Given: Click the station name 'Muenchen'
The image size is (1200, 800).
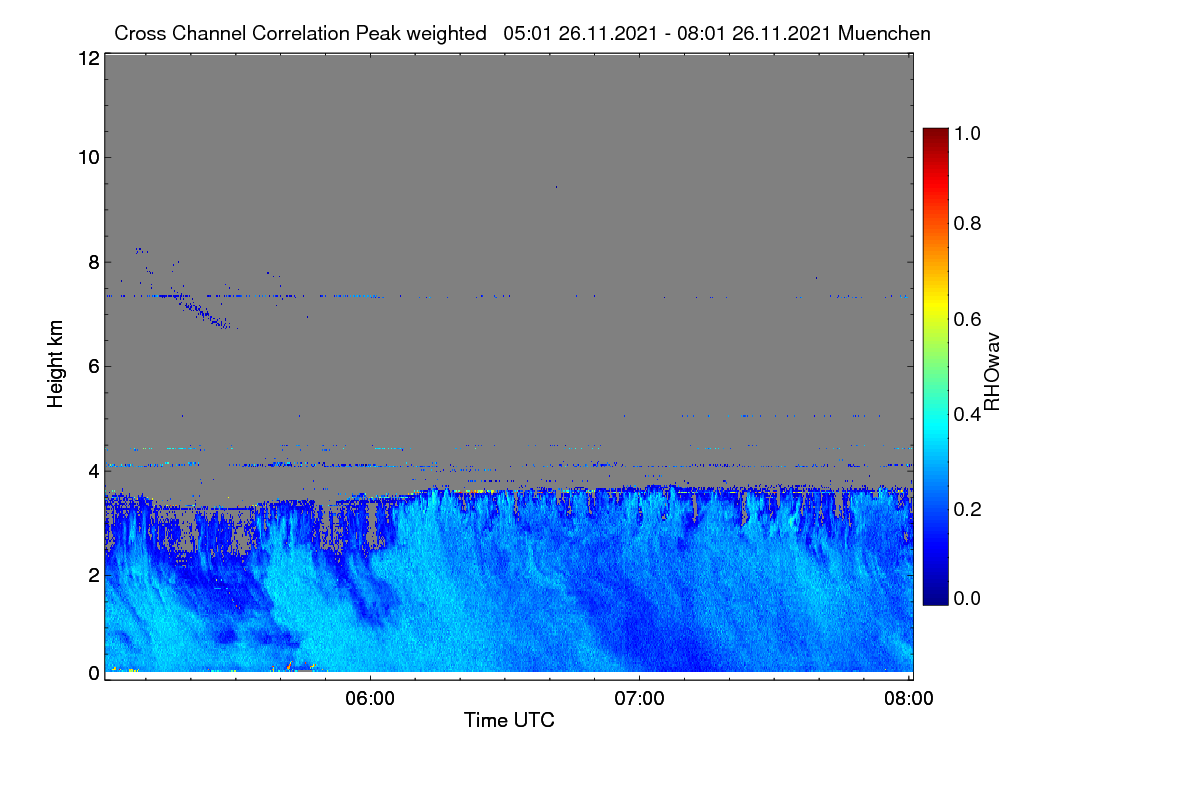Looking at the screenshot, I should click(885, 33).
